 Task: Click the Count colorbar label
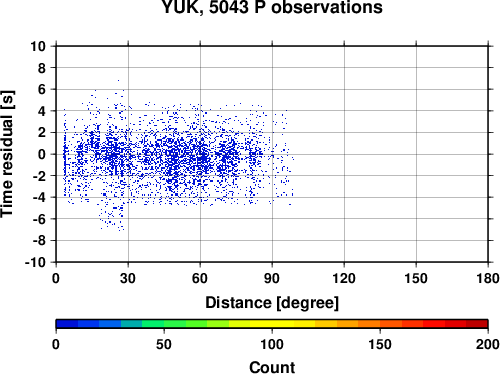[x=272, y=367]
